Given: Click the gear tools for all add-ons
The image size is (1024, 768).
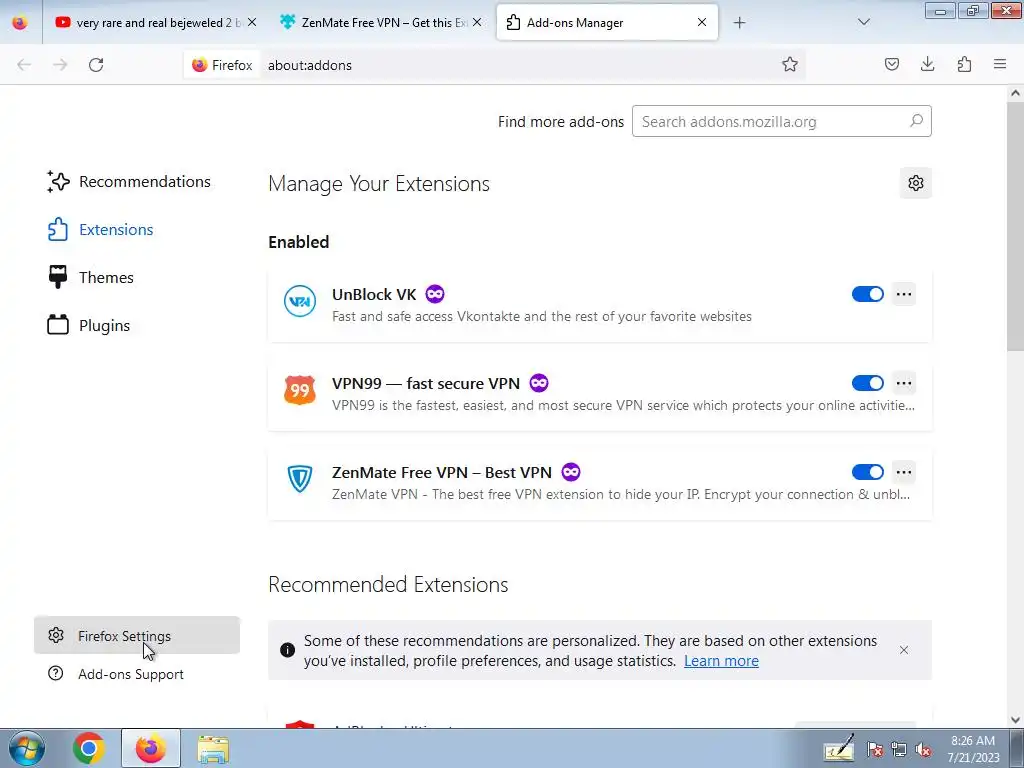Looking at the screenshot, I should tap(916, 183).
